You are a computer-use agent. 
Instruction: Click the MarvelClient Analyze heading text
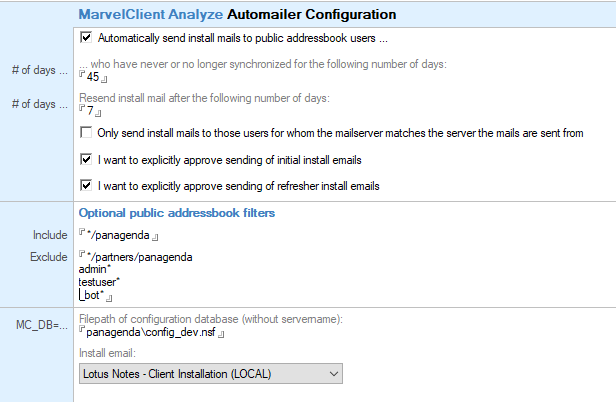click(151, 15)
